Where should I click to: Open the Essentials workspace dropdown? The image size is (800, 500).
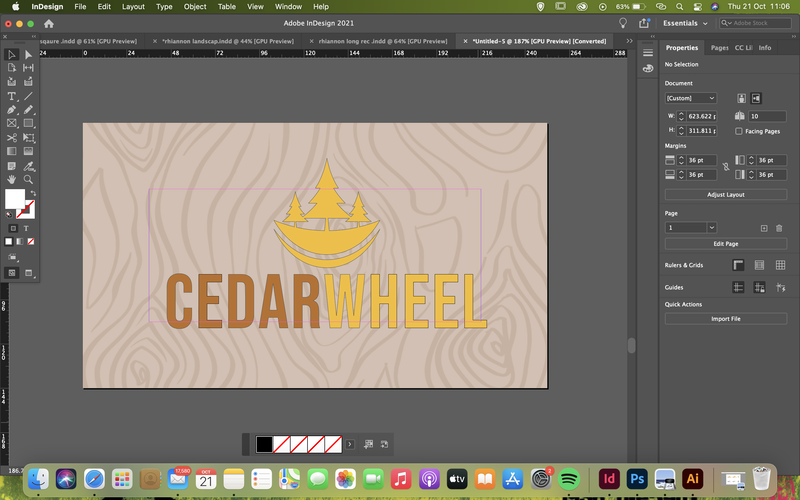click(685, 23)
